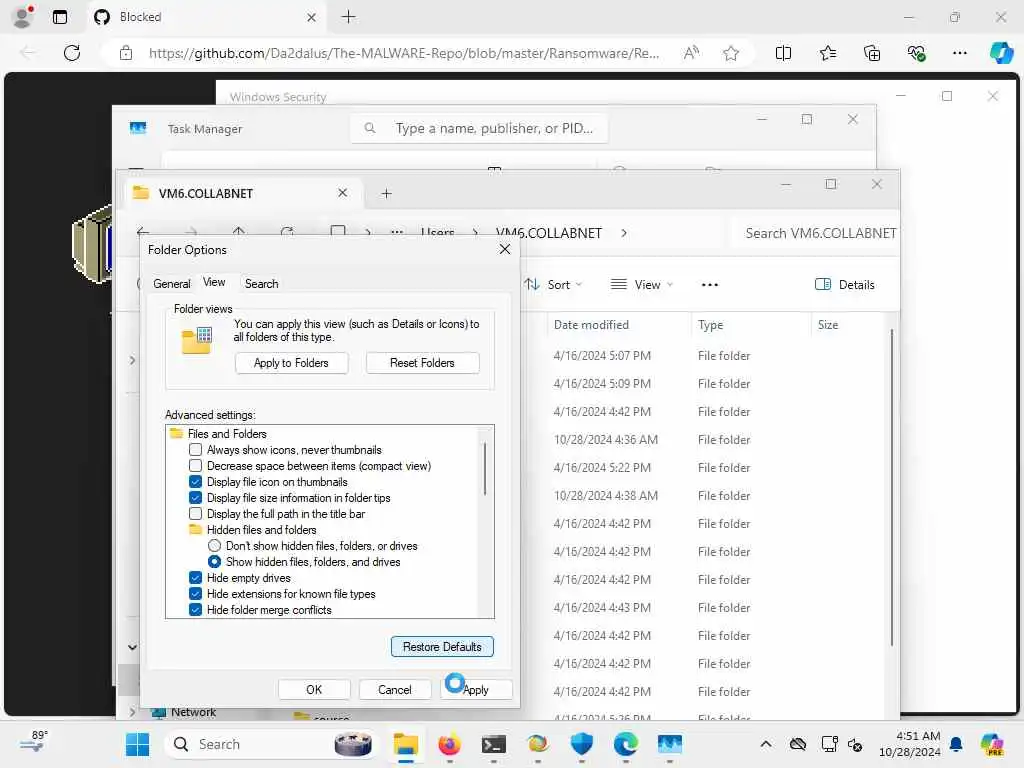Open Windows Security shield in taskbar

point(581,744)
